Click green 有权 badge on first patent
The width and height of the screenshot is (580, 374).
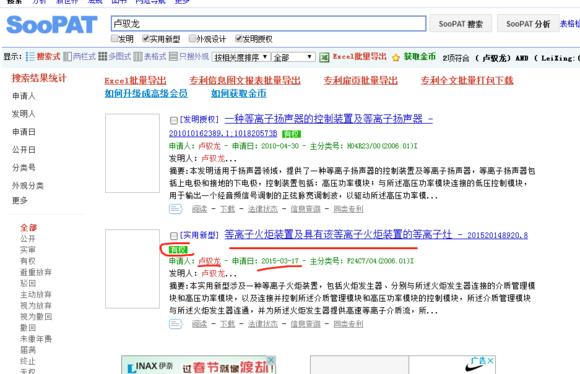(x=291, y=134)
